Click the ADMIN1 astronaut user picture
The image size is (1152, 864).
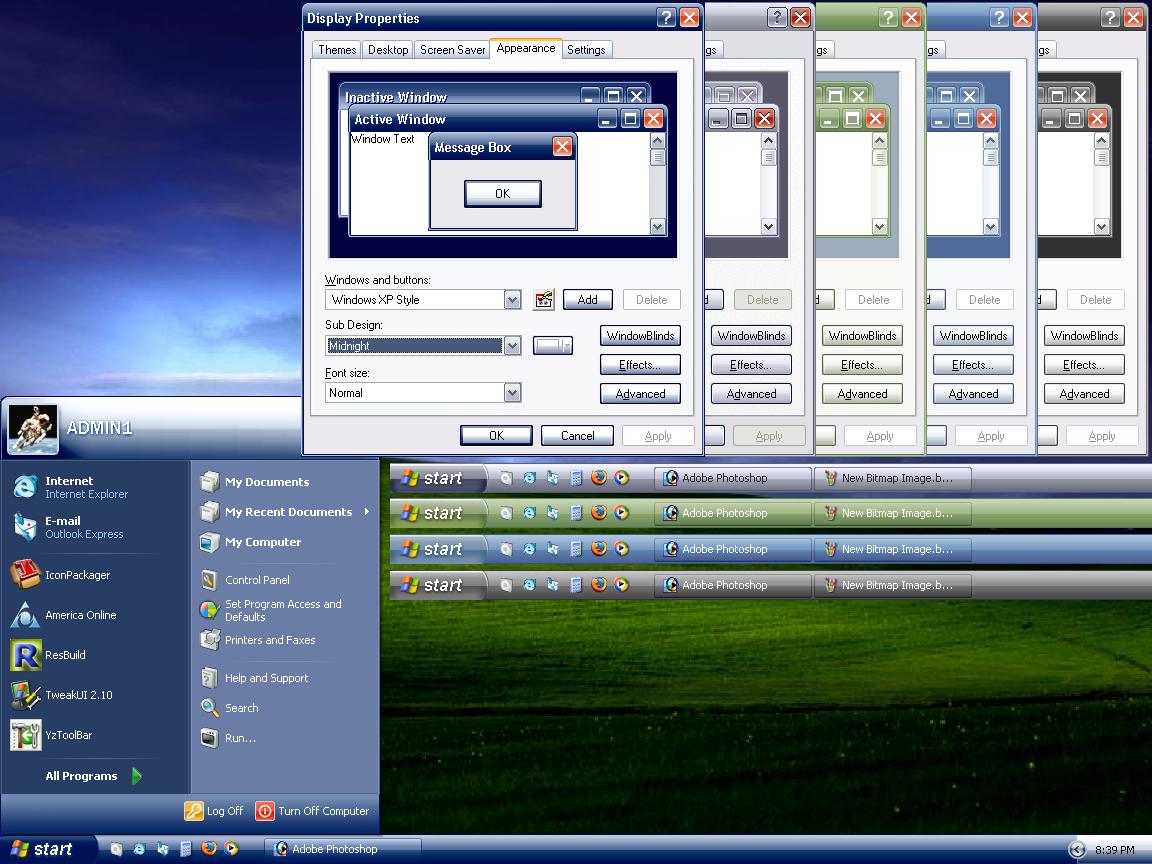pyautogui.click(x=33, y=429)
